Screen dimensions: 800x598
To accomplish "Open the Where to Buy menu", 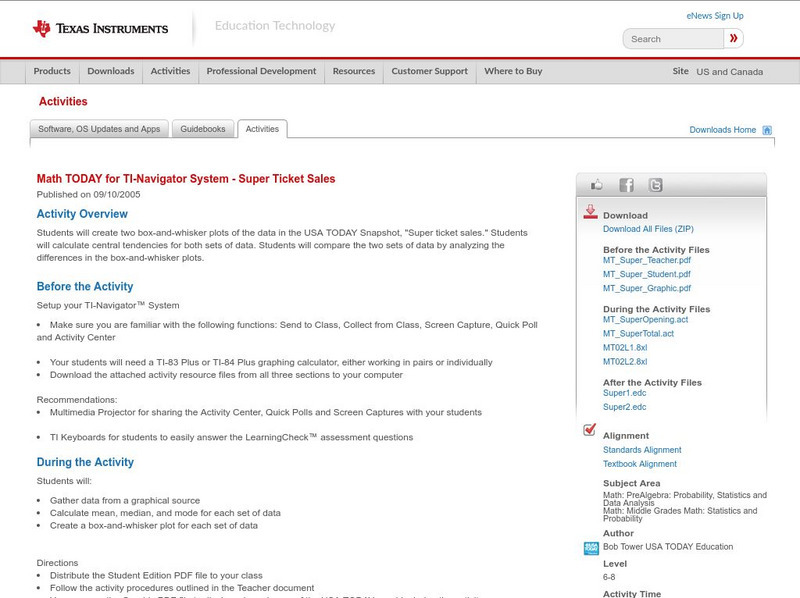I will click(x=513, y=71).
